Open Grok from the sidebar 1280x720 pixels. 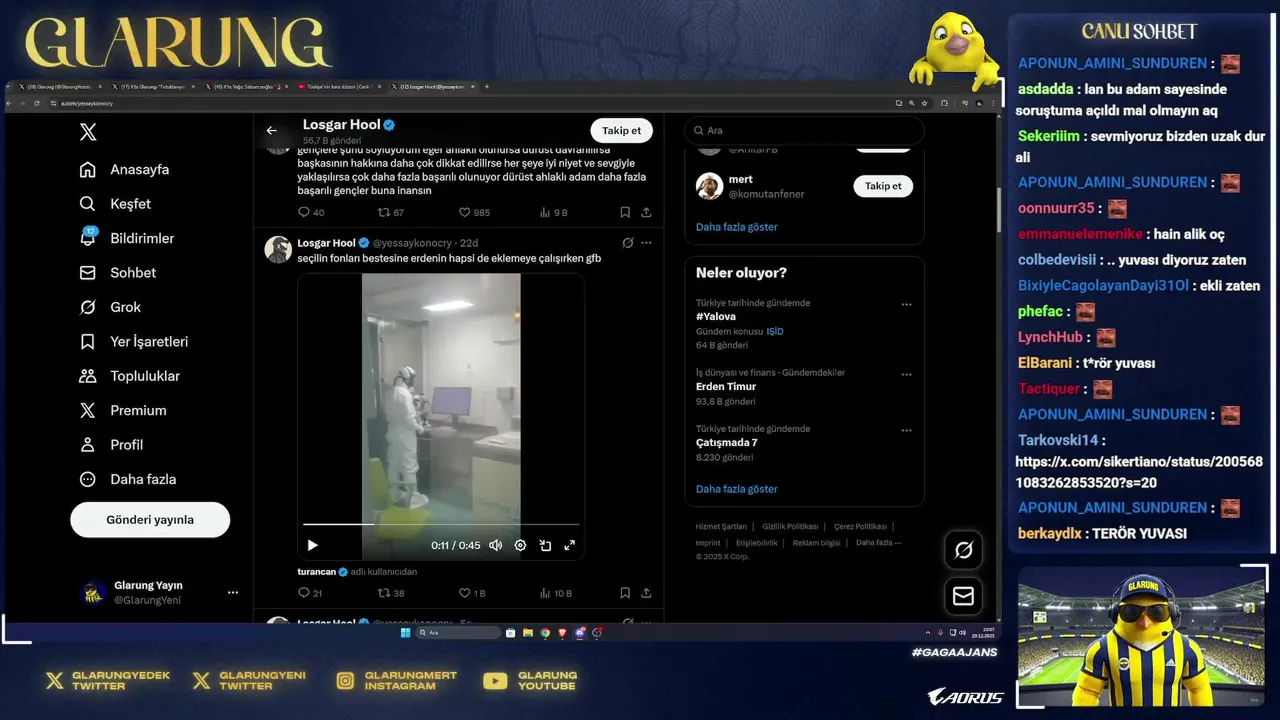[x=109, y=307]
